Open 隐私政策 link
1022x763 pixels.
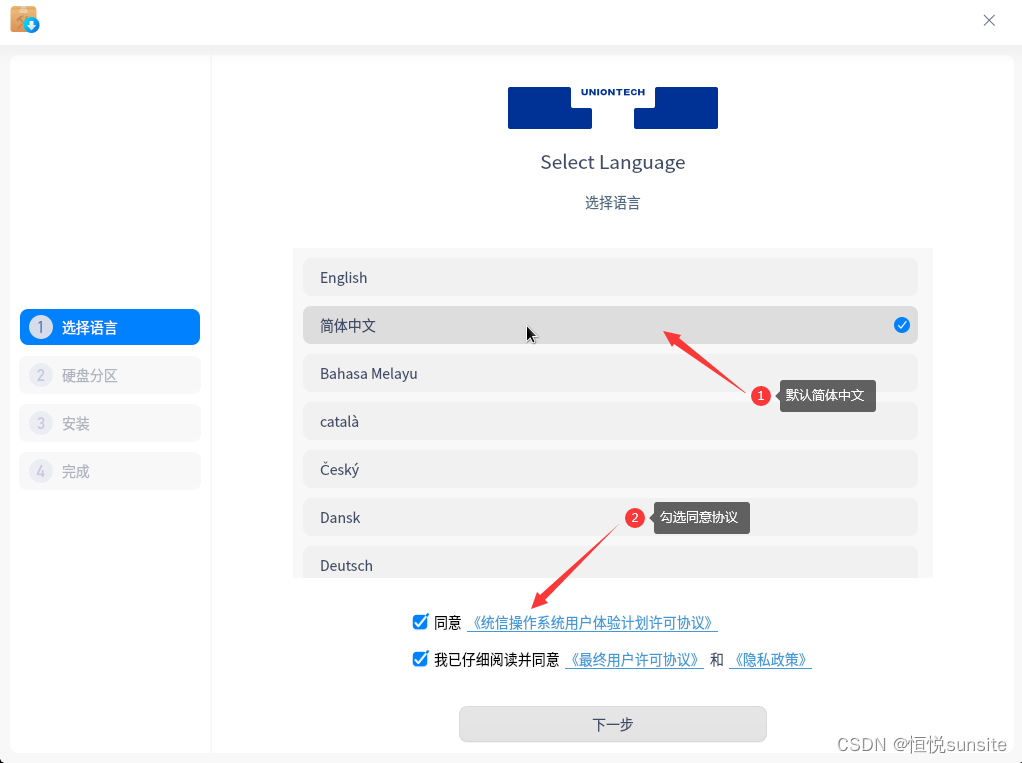(770, 660)
